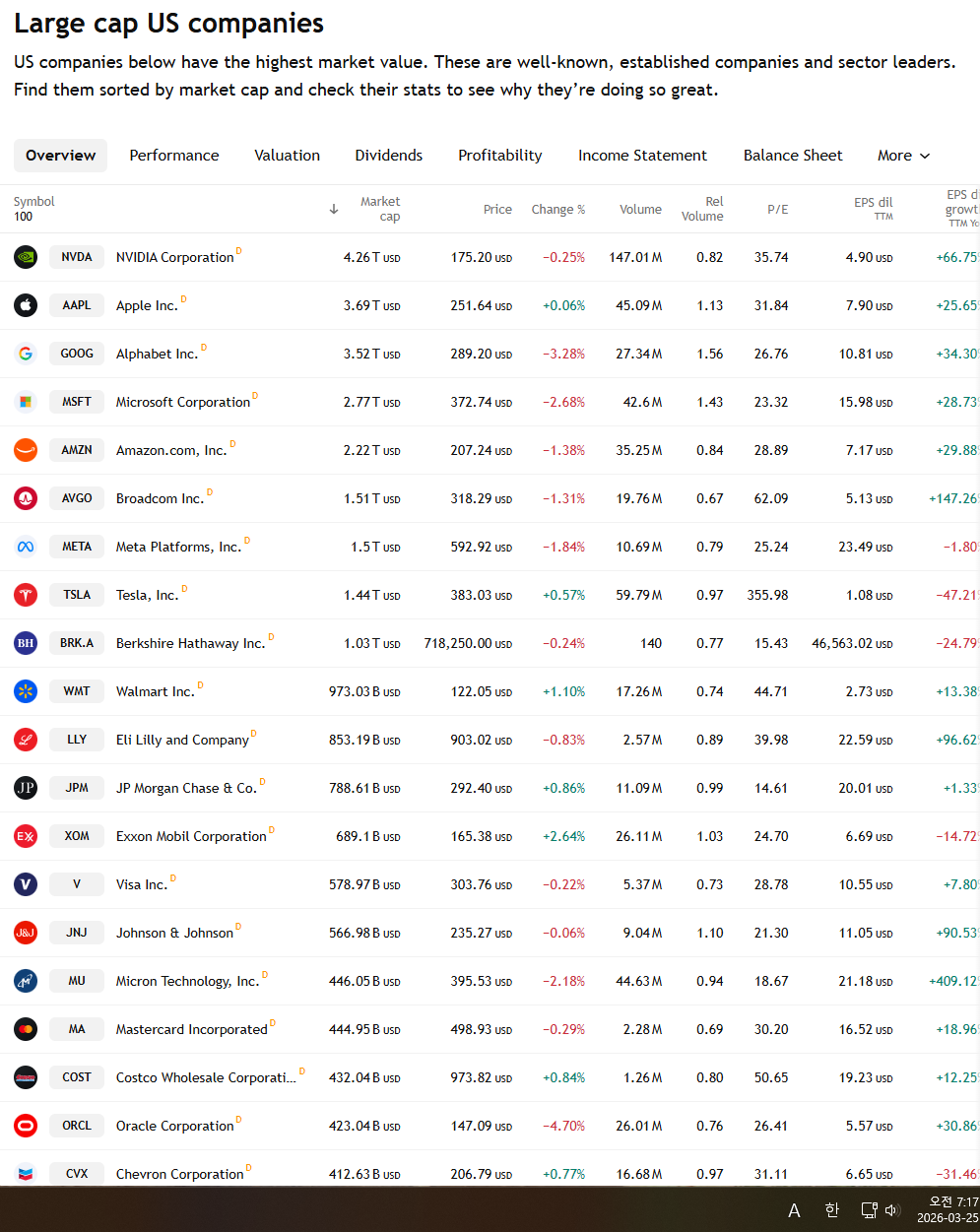Open the Profitability tab
This screenshot has height=1232, width=980.
(500, 156)
